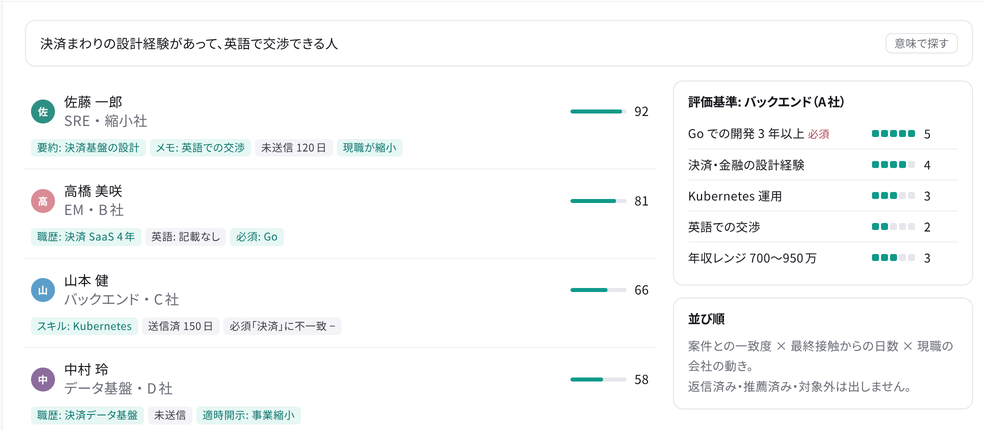The image size is (985, 430).
Task: Set Go での開発 weight dots
Action: [893, 134]
